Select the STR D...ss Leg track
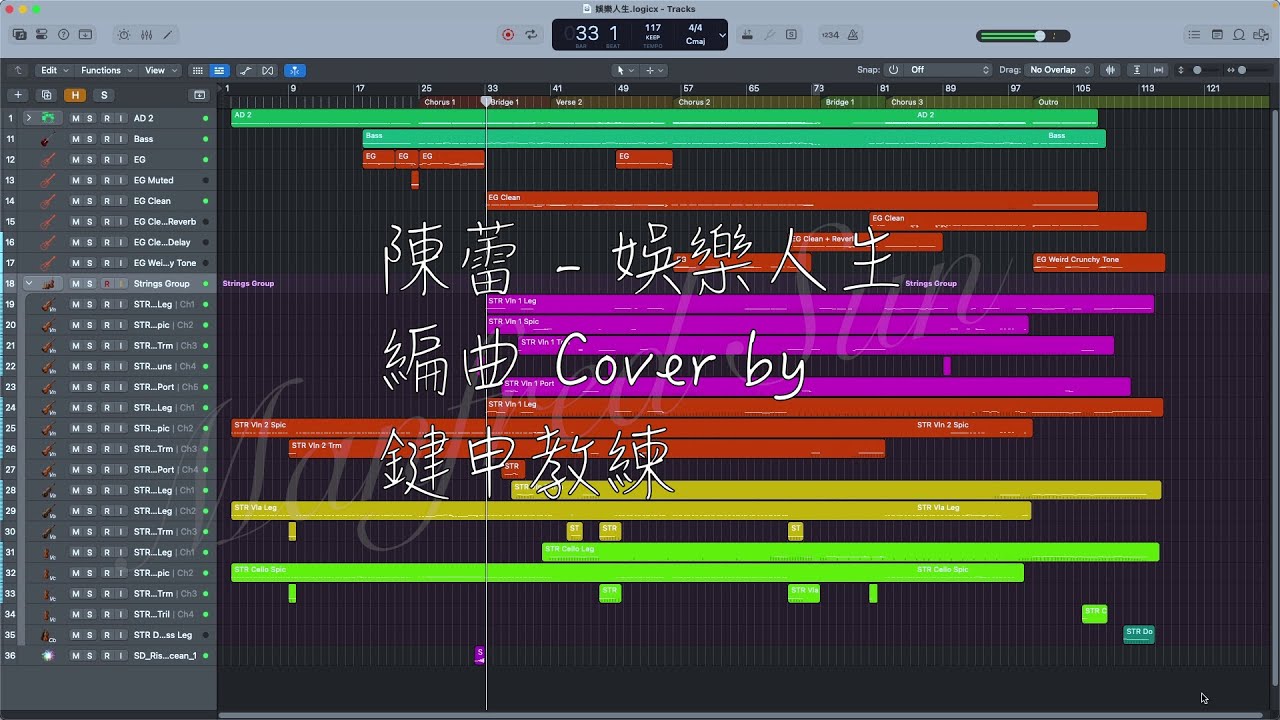This screenshot has width=1280, height=720. 108,635
